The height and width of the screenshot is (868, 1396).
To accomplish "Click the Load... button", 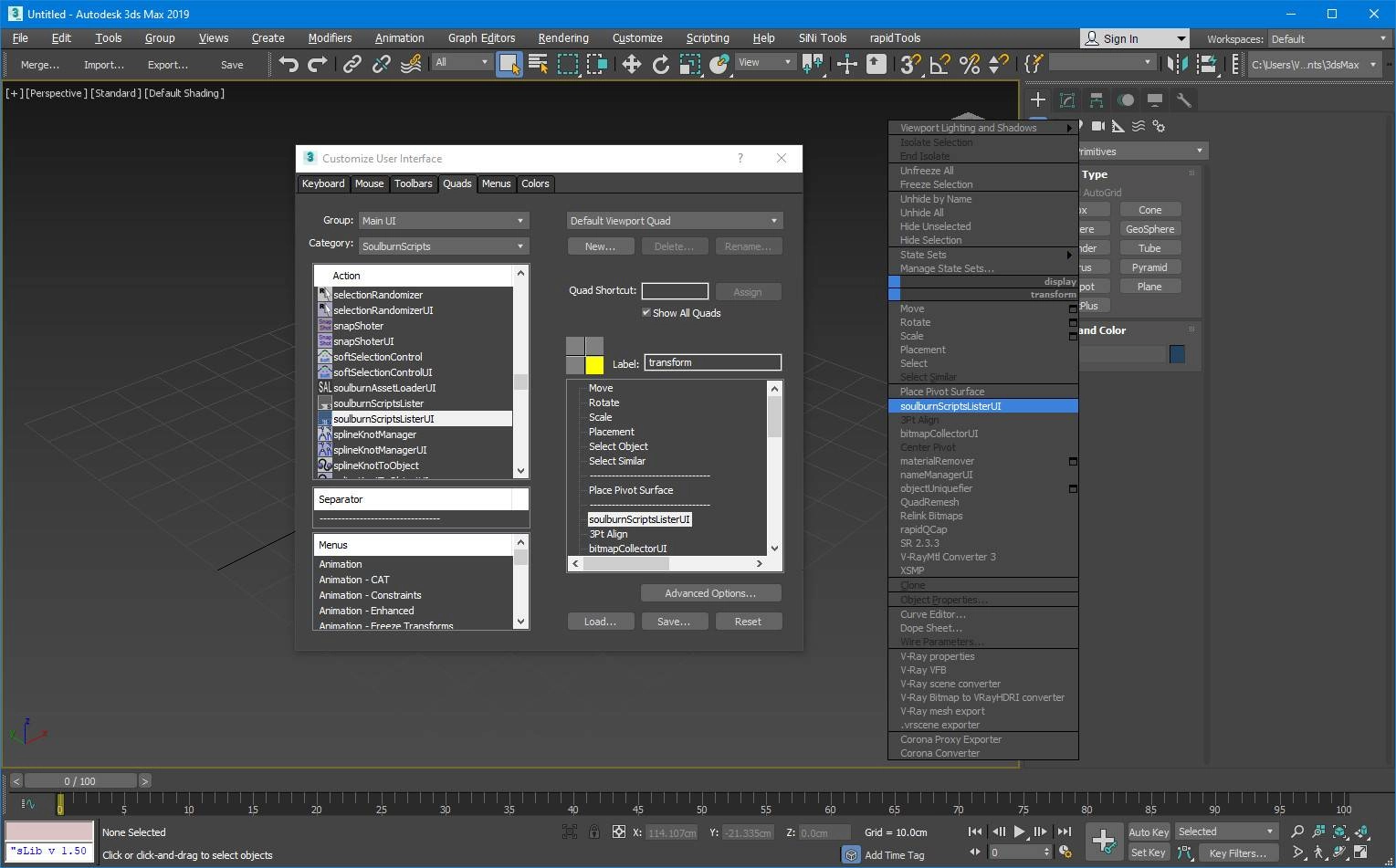I will [600, 622].
